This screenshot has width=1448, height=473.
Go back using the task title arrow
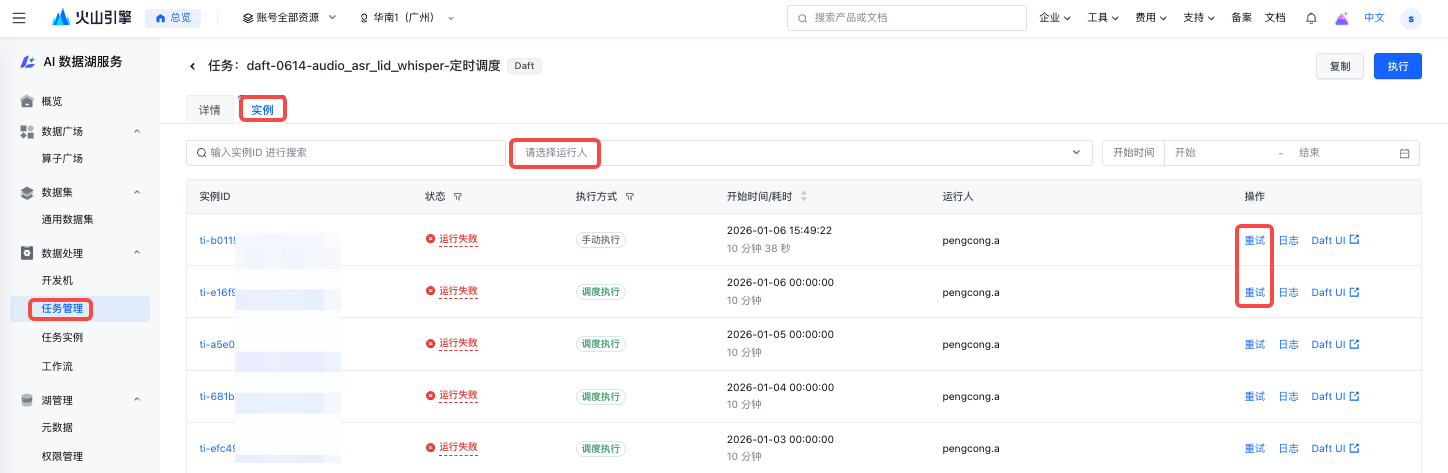[192, 66]
